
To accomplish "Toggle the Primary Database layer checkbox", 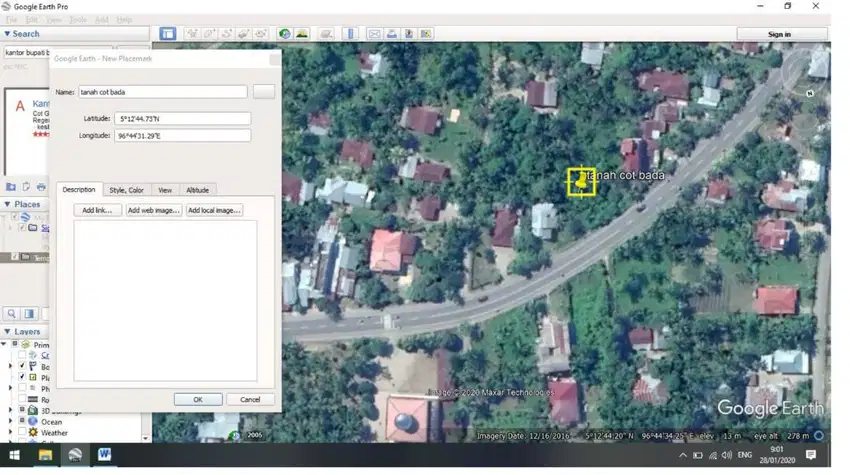I will [x=15, y=344].
